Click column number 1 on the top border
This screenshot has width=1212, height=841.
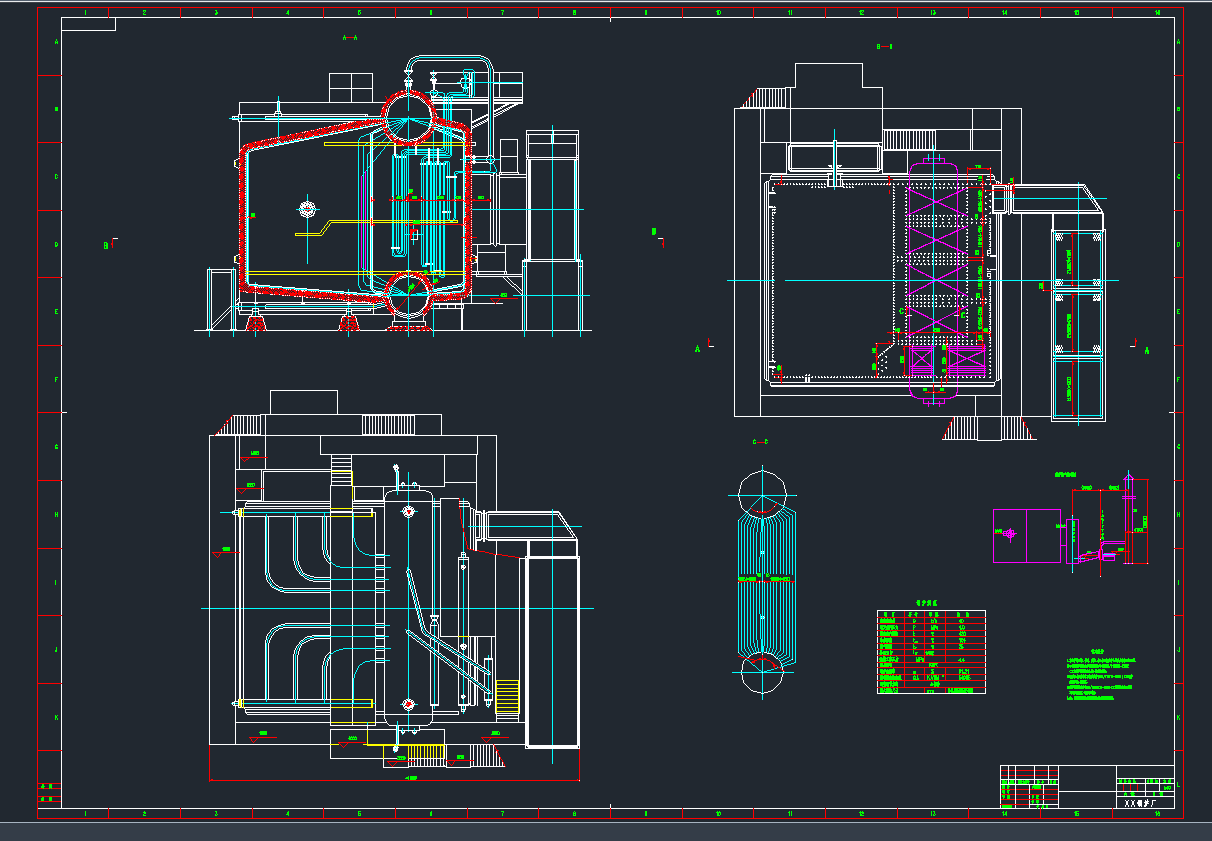pos(85,14)
